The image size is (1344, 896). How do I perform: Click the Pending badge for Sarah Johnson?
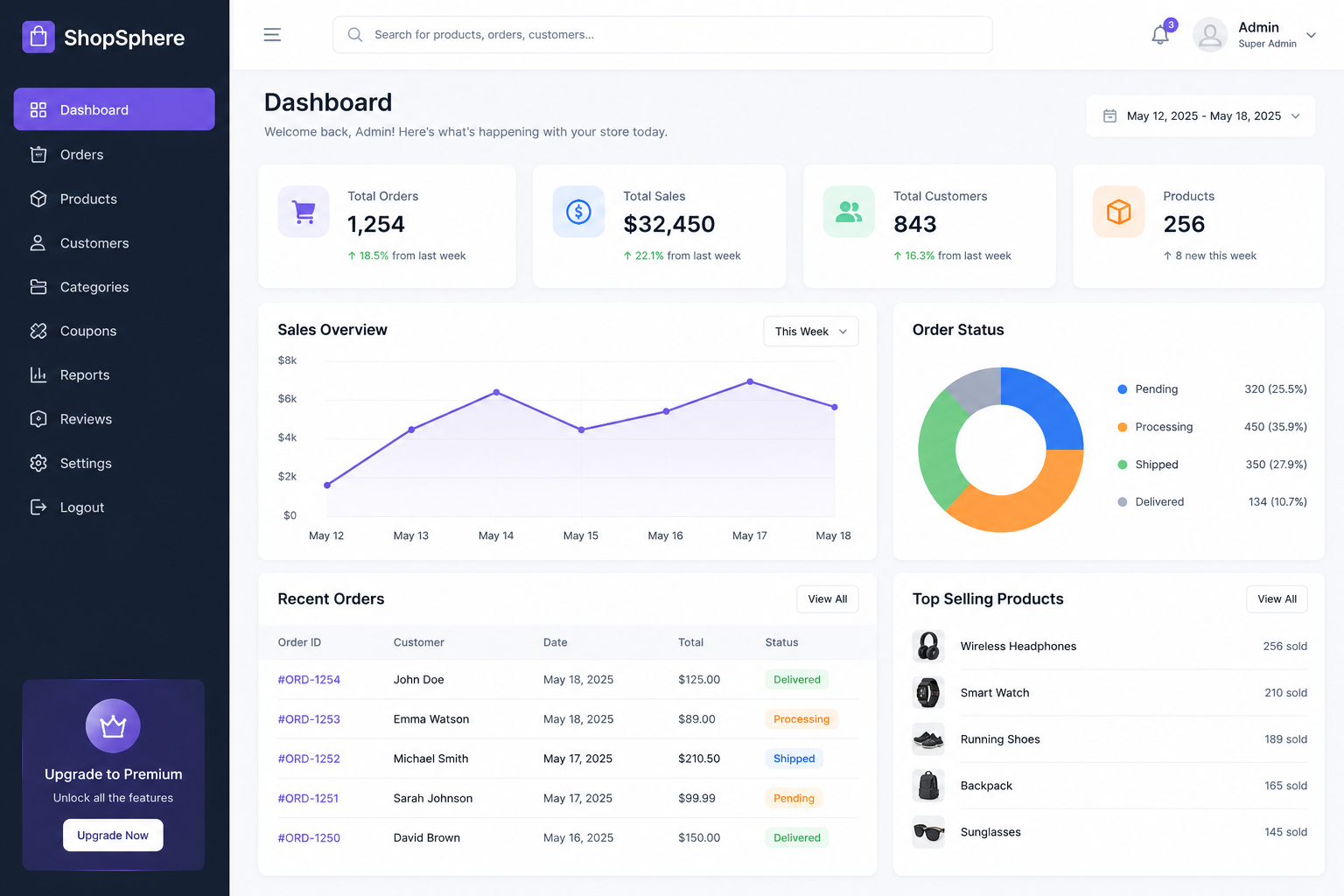pos(794,798)
